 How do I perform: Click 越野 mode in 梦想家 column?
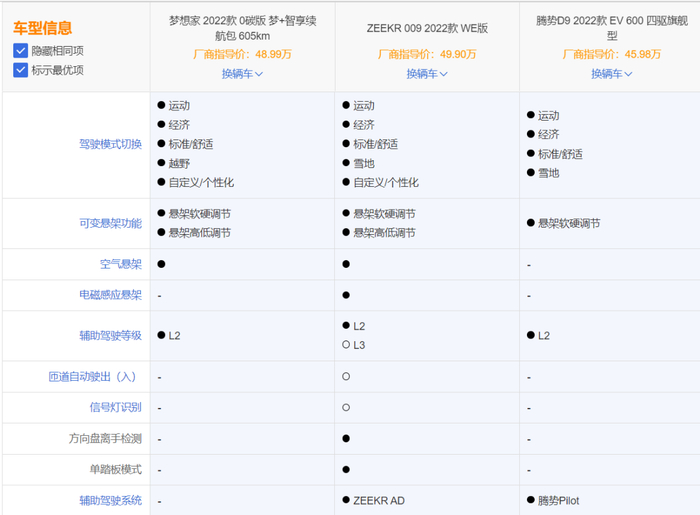[179, 163]
